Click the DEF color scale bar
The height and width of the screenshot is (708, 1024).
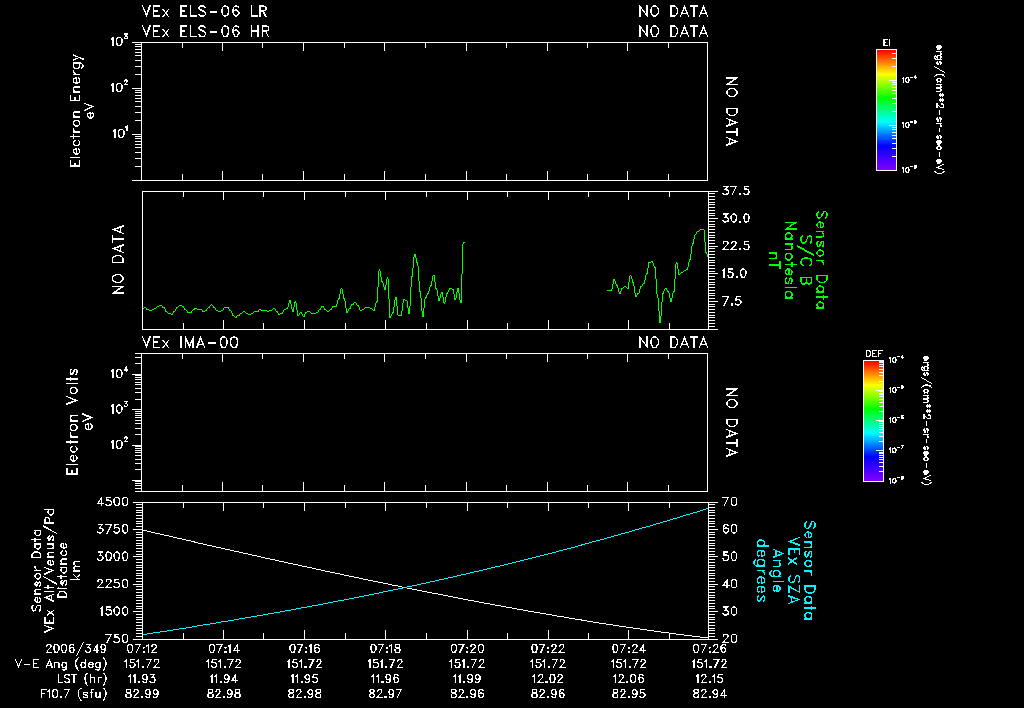(874, 421)
